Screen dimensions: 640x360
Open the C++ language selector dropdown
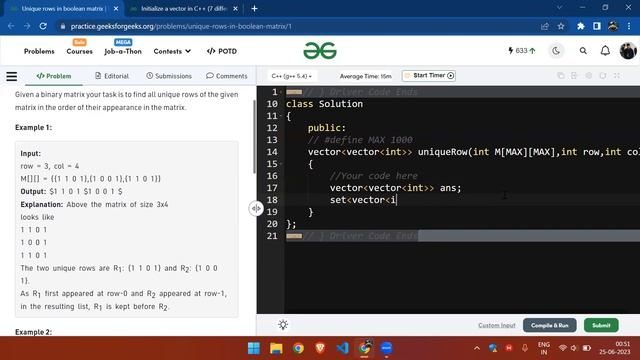[291, 76]
